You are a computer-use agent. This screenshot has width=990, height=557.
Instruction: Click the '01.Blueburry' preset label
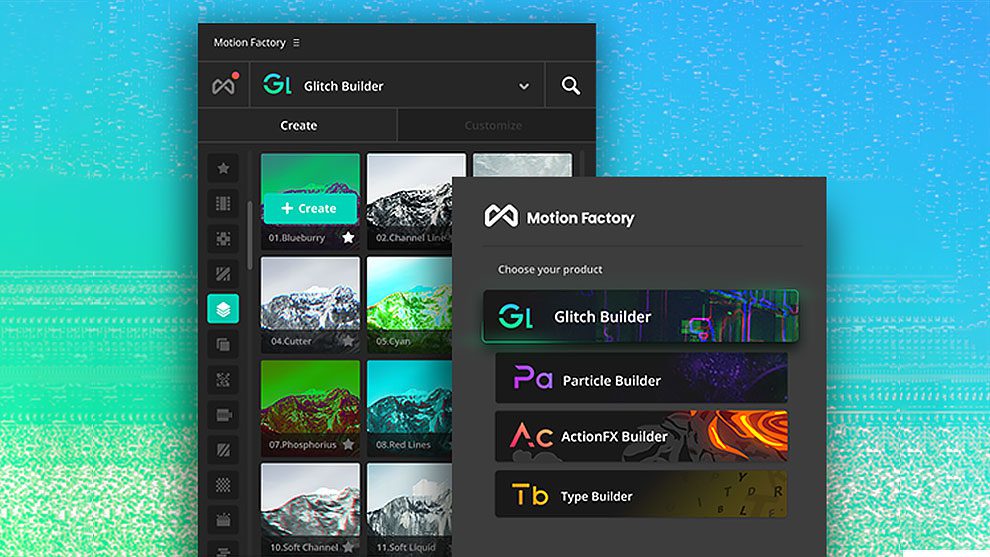[296, 238]
